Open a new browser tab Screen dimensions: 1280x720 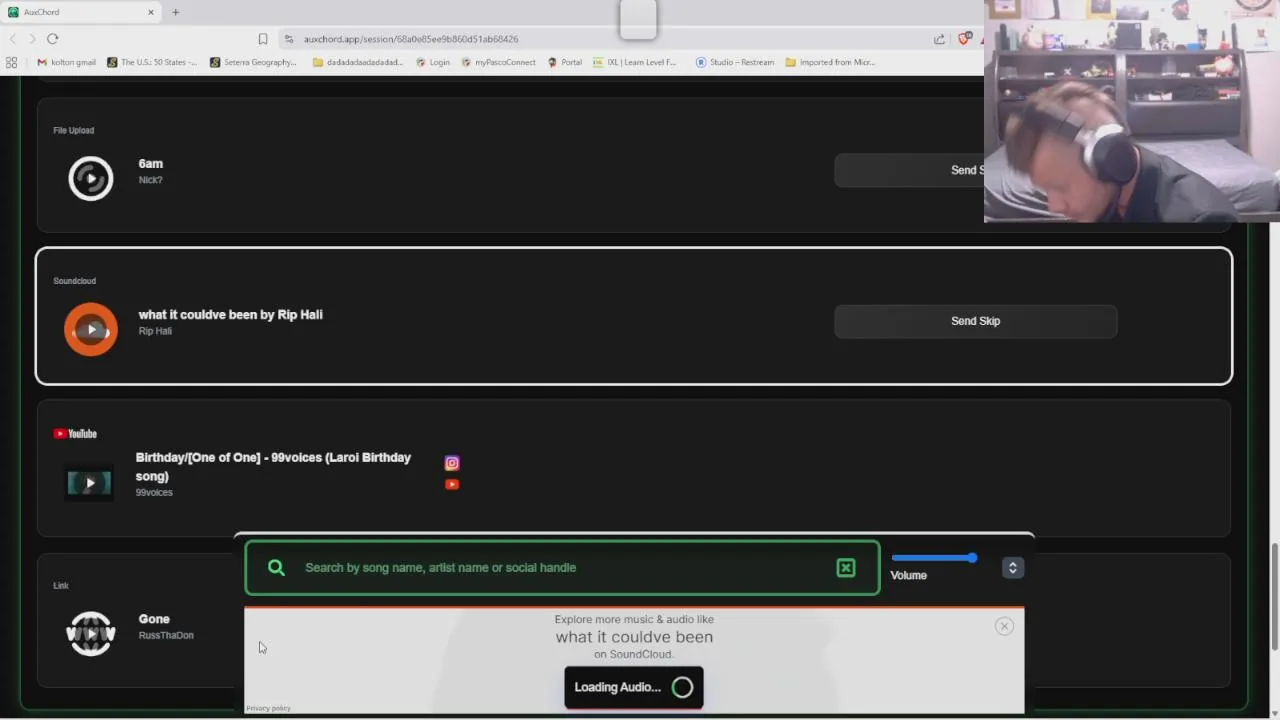(x=175, y=12)
